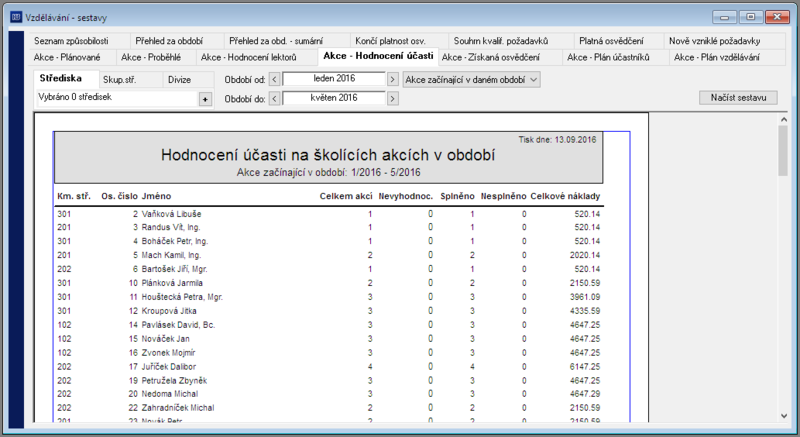
Task: Select the row for Juříček Dalibor
Action: click(x=329, y=367)
